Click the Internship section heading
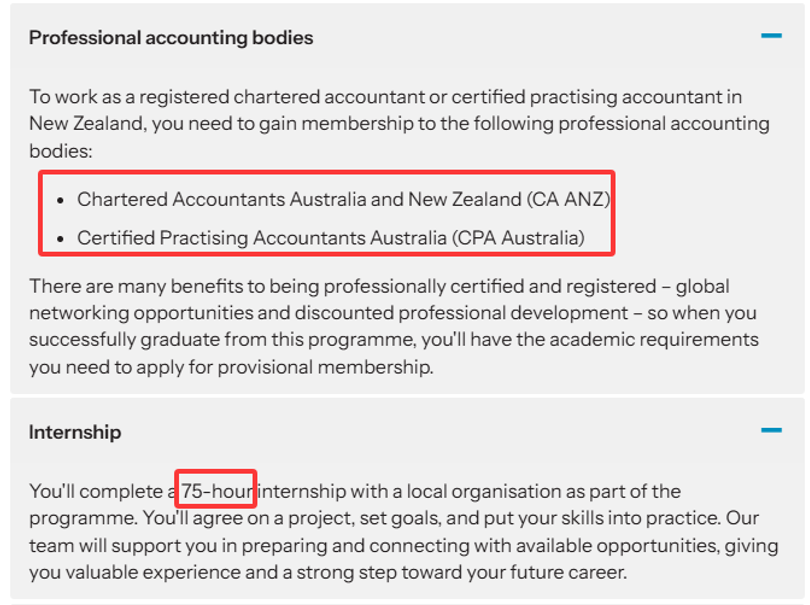The height and width of the screenshot is (605, 810). pyautogui.click(x=75, y=432)
